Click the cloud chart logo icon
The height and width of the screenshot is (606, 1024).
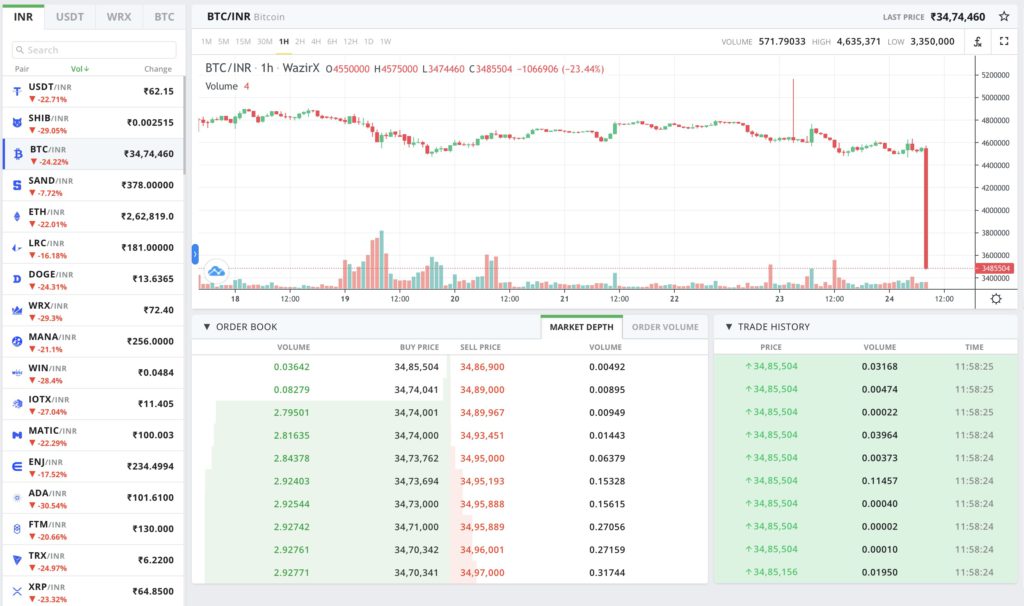tap(216, 271)
